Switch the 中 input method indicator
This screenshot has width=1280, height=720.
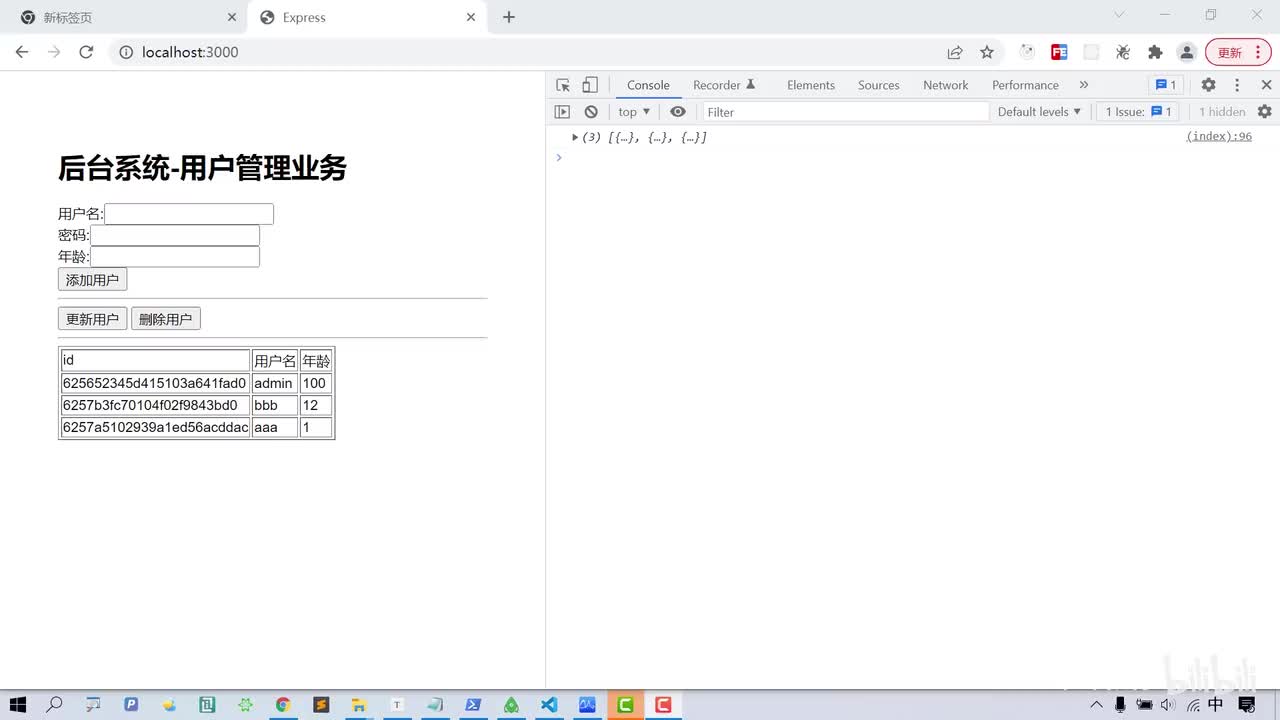[1216, 705]
